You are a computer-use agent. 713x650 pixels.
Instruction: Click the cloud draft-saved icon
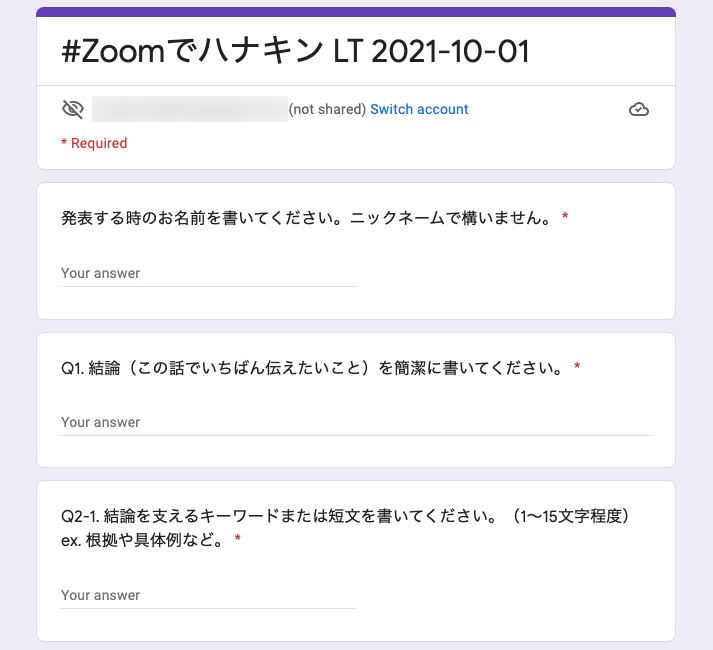click(x=638, y=110)
